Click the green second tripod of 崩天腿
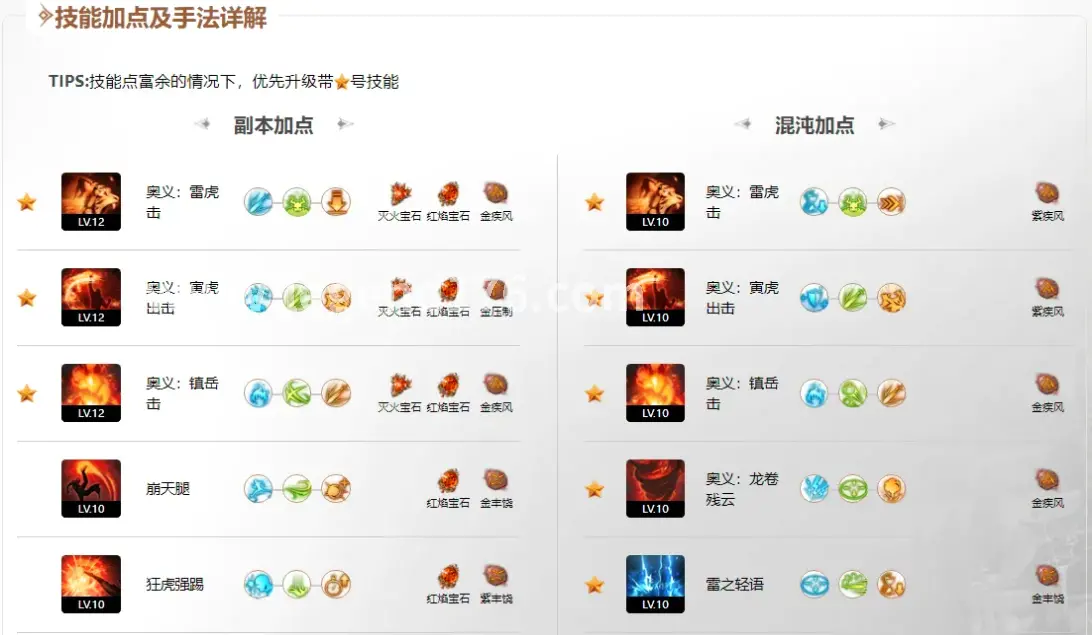 tap(297, 488)
